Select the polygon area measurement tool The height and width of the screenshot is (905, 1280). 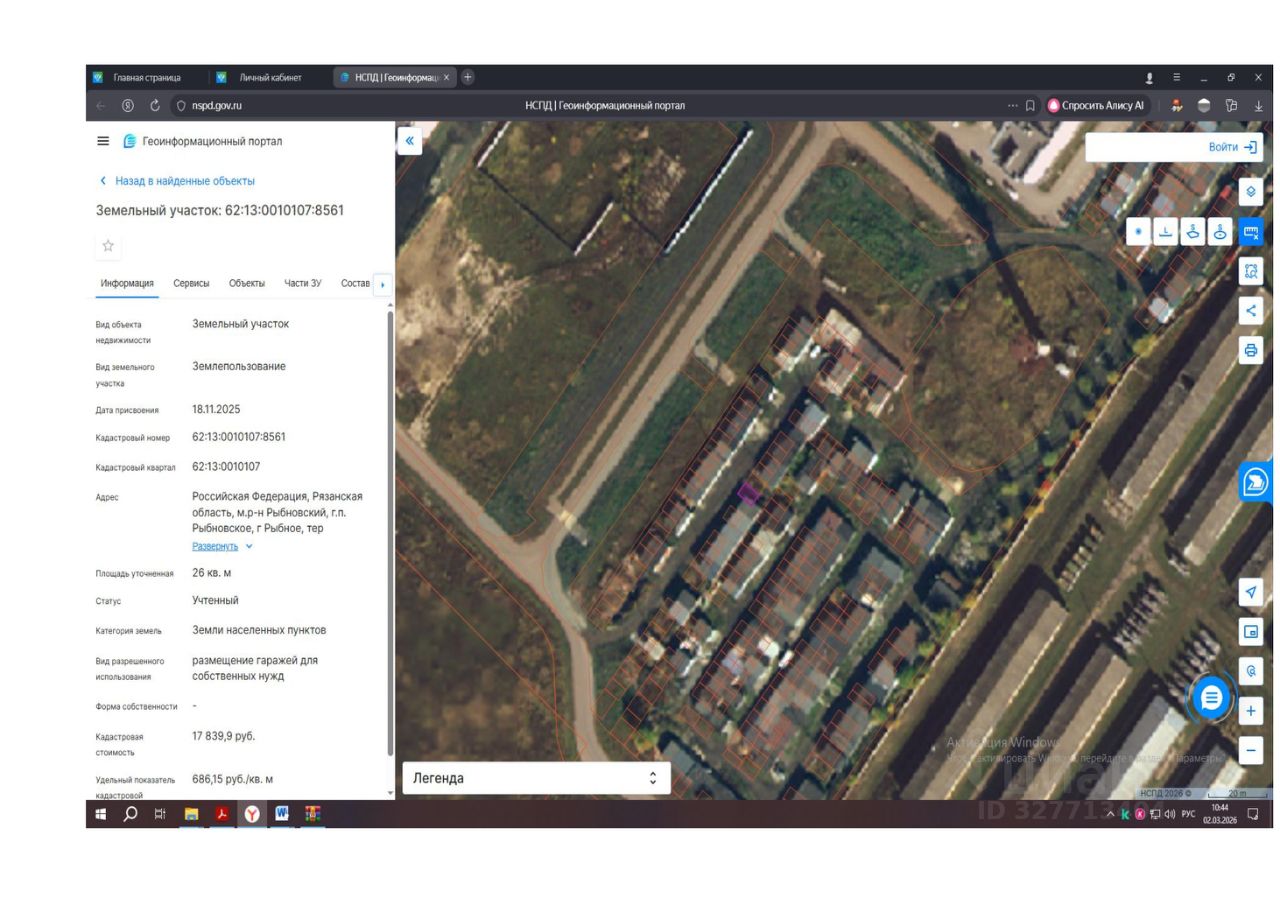click(x=1192, y=231)
